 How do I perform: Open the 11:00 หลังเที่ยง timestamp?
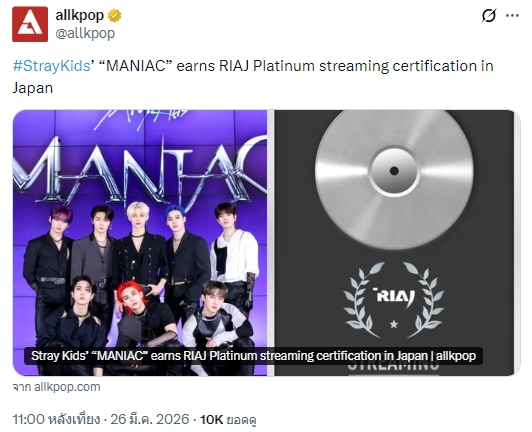pyautogui.click(x=56, y=419)
